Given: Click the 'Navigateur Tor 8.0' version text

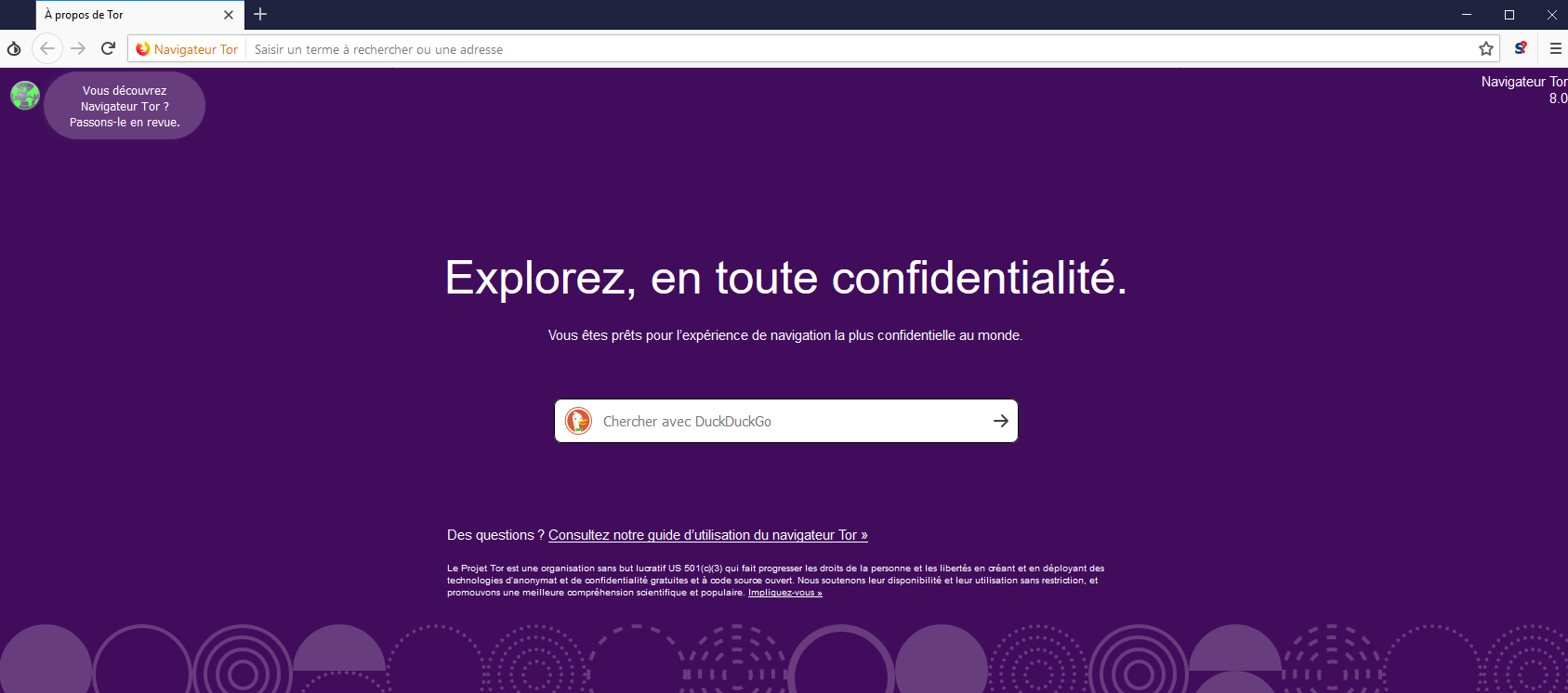Looking at the screenshot, I should [x=1524, y=90].
